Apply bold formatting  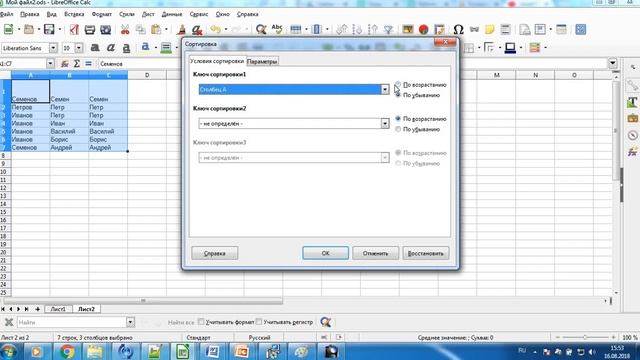click(x=95, y=48)
